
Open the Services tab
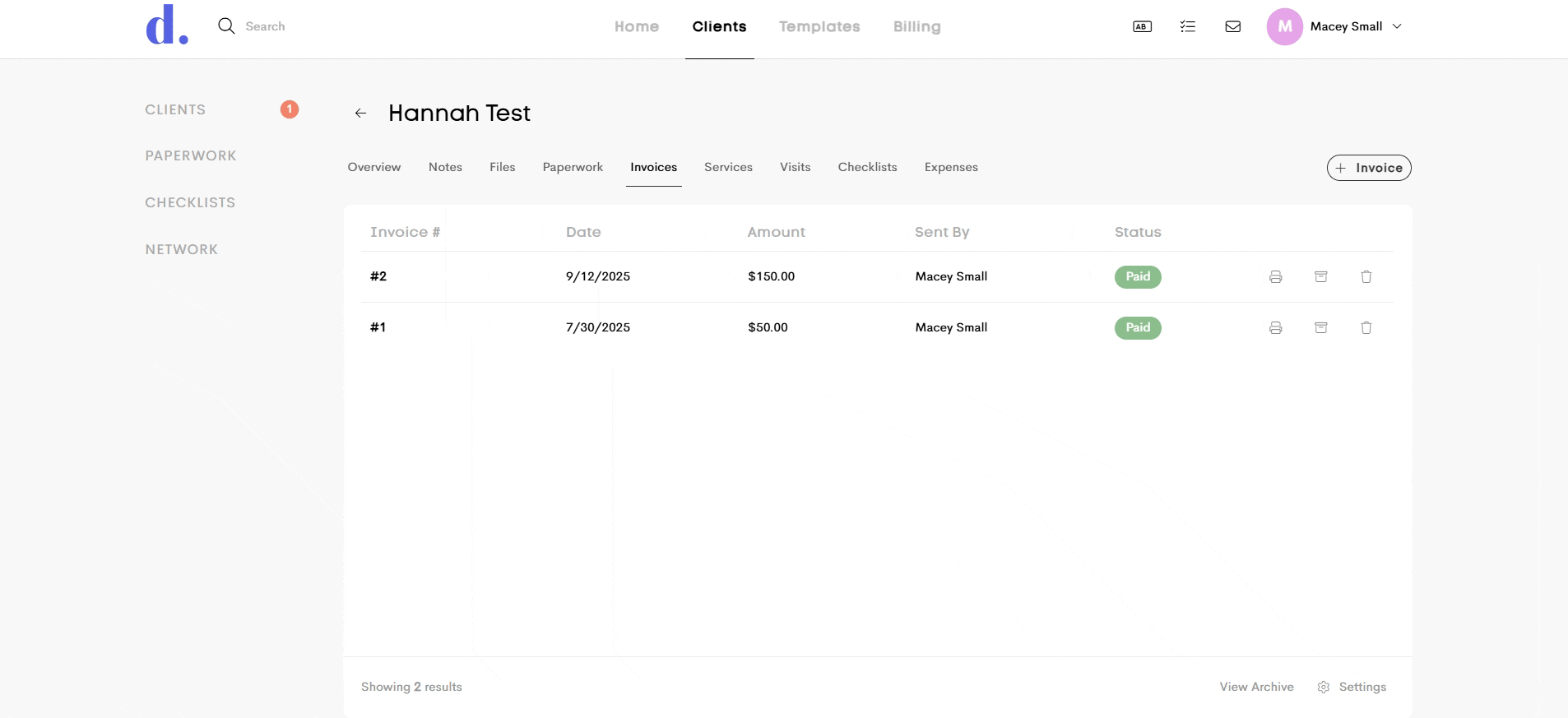coord(728,167)
